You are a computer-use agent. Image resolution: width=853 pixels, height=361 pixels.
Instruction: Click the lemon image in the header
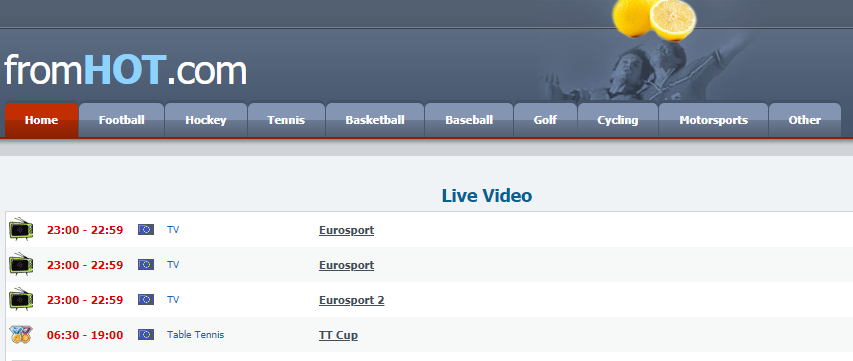coord(654,19)
